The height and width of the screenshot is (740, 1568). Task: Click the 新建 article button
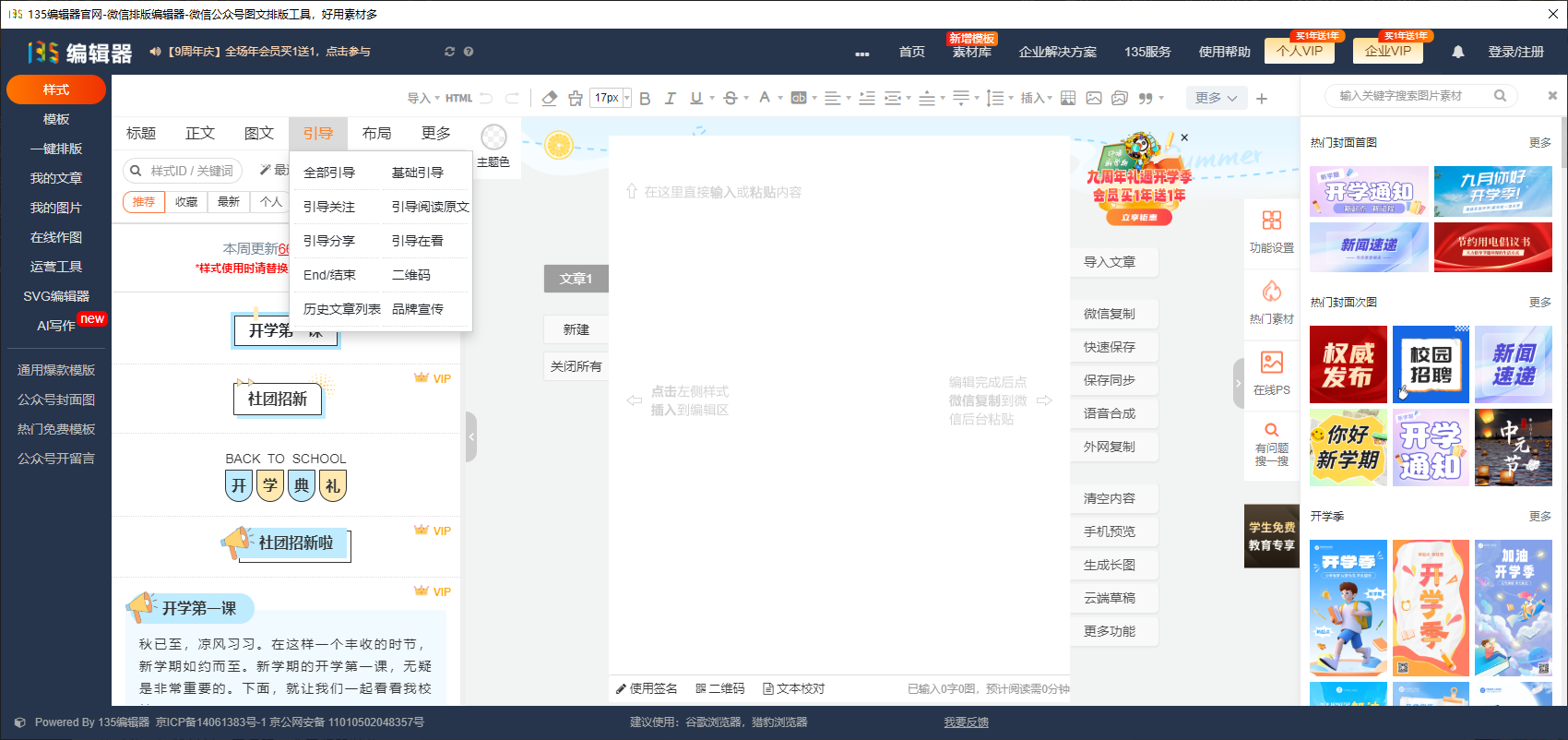576,329
